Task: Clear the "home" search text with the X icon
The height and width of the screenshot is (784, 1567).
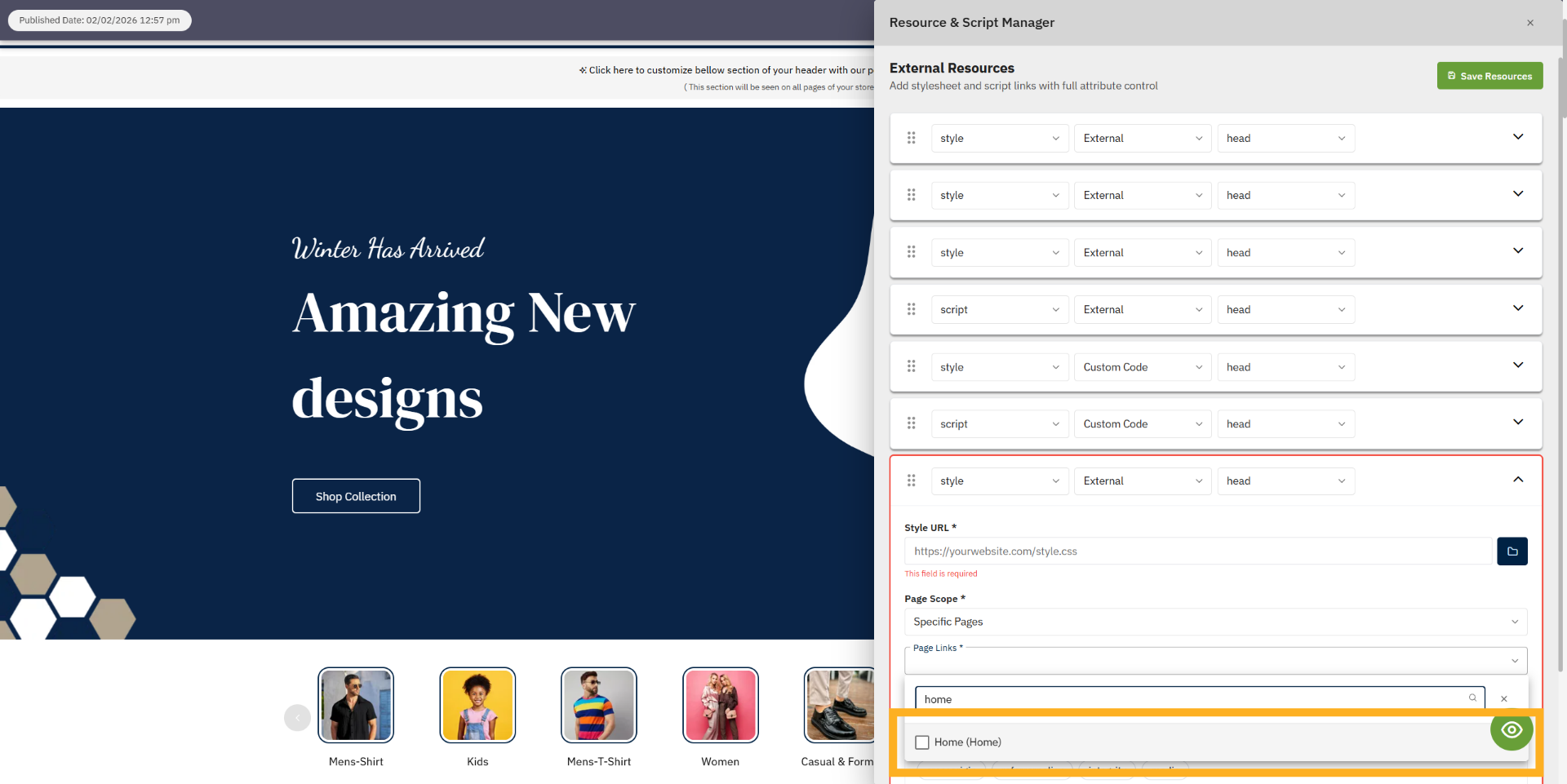Action: click(1504, 699)
